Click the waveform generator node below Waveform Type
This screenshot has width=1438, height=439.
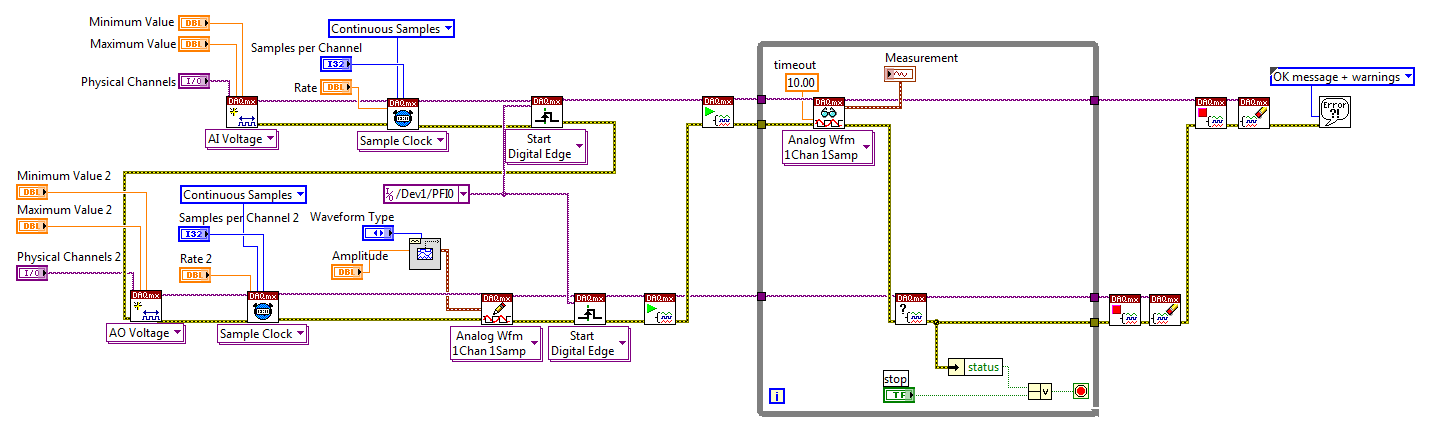coord(425,254)
